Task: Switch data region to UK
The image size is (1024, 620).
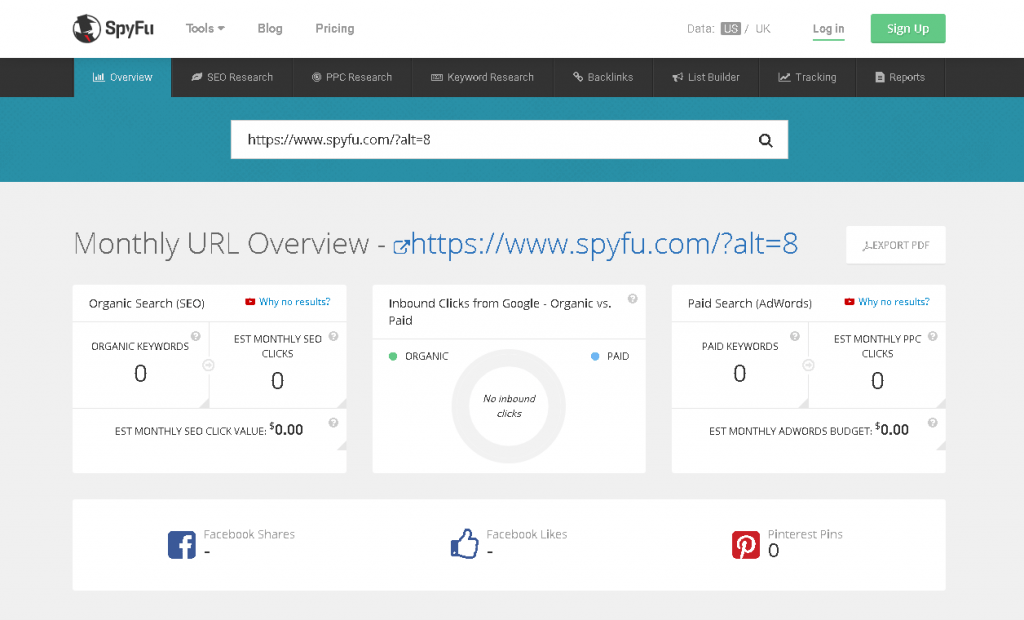Action: click(x=763, y=29)
